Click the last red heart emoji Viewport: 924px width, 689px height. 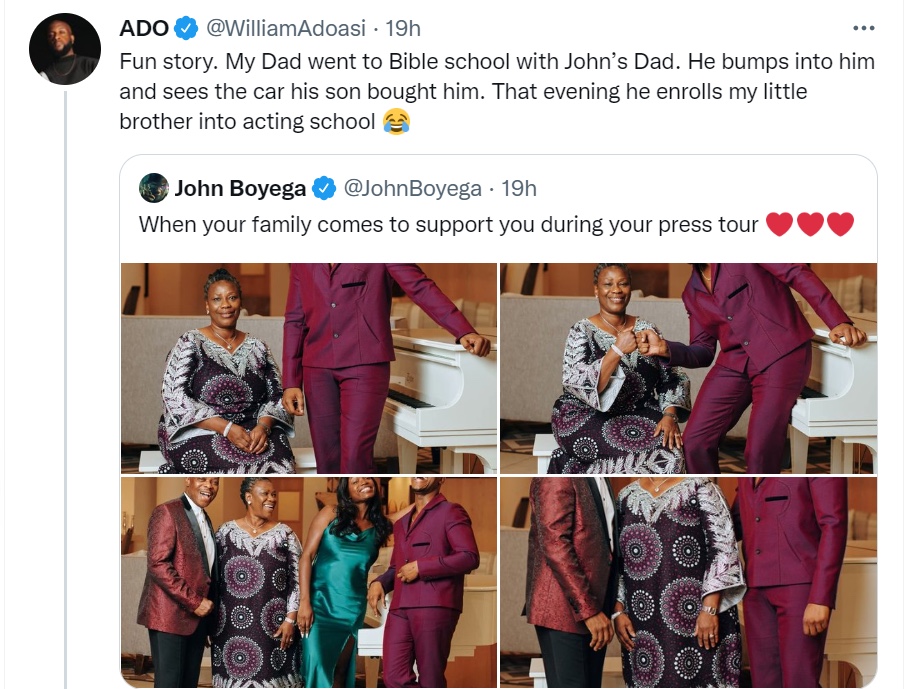point(840,225)
